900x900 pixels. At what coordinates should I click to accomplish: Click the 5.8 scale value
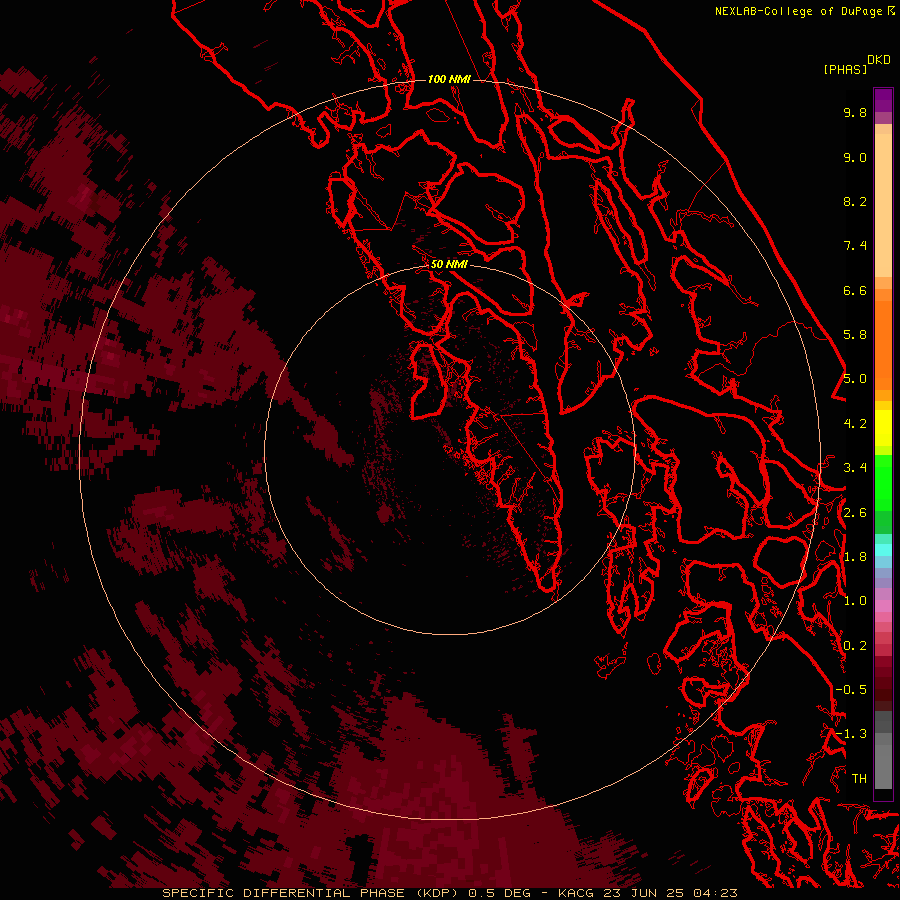tap(855, 335)
